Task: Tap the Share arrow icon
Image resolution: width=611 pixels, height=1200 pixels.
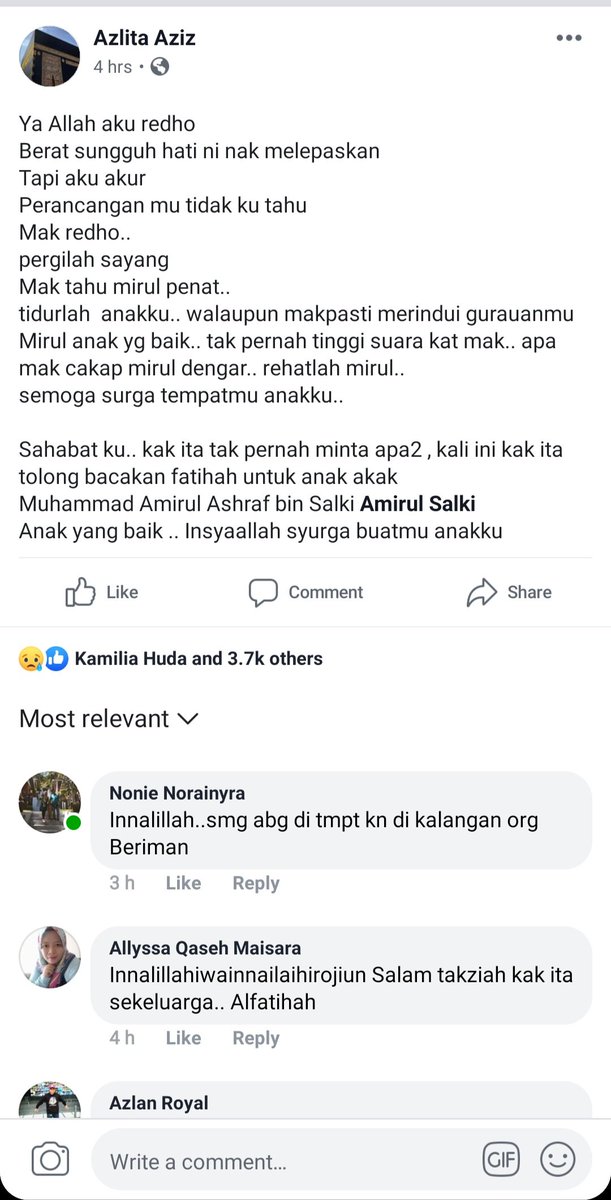Action: [482, 593]
